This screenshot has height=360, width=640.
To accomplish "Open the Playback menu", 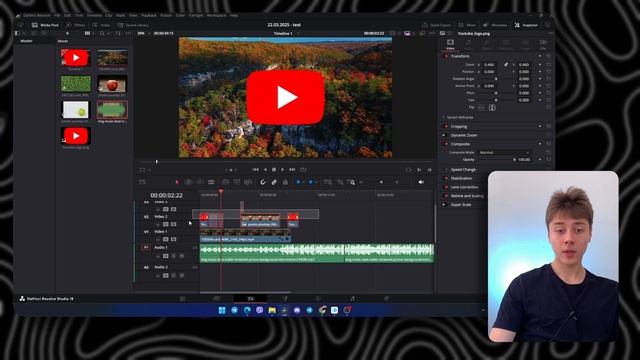I will 149,16.
